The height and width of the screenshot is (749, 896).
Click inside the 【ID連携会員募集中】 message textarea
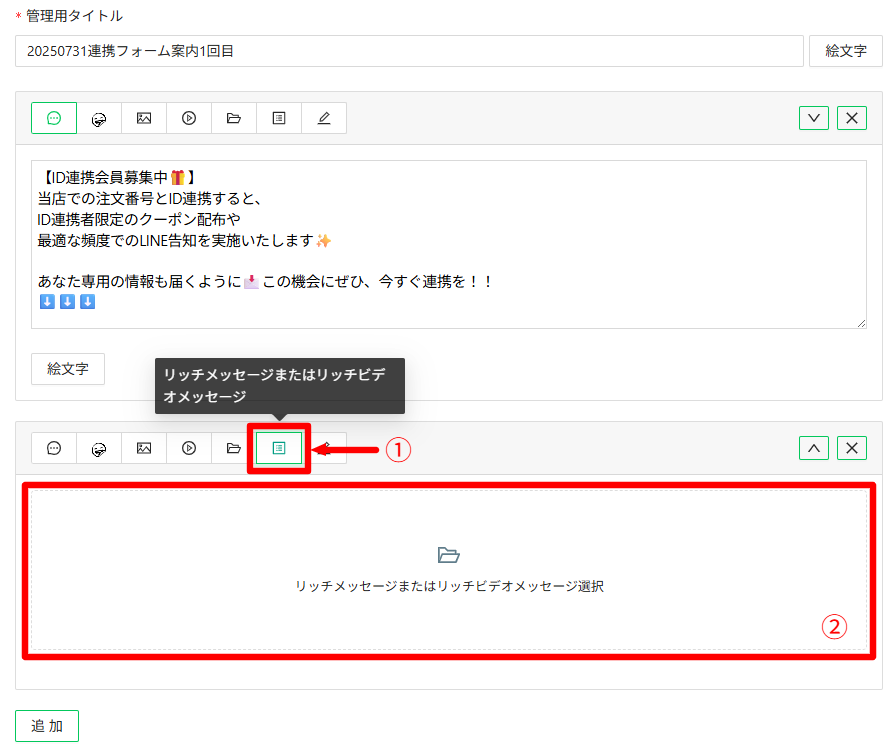coord(449,245)
